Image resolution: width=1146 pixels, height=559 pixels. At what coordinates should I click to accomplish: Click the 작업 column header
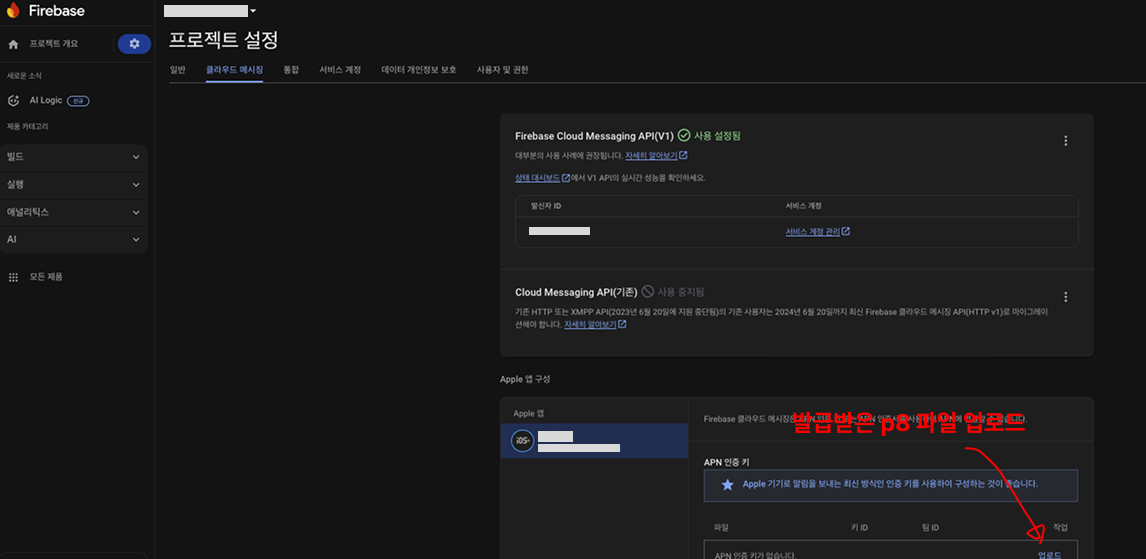[1061, 528]
